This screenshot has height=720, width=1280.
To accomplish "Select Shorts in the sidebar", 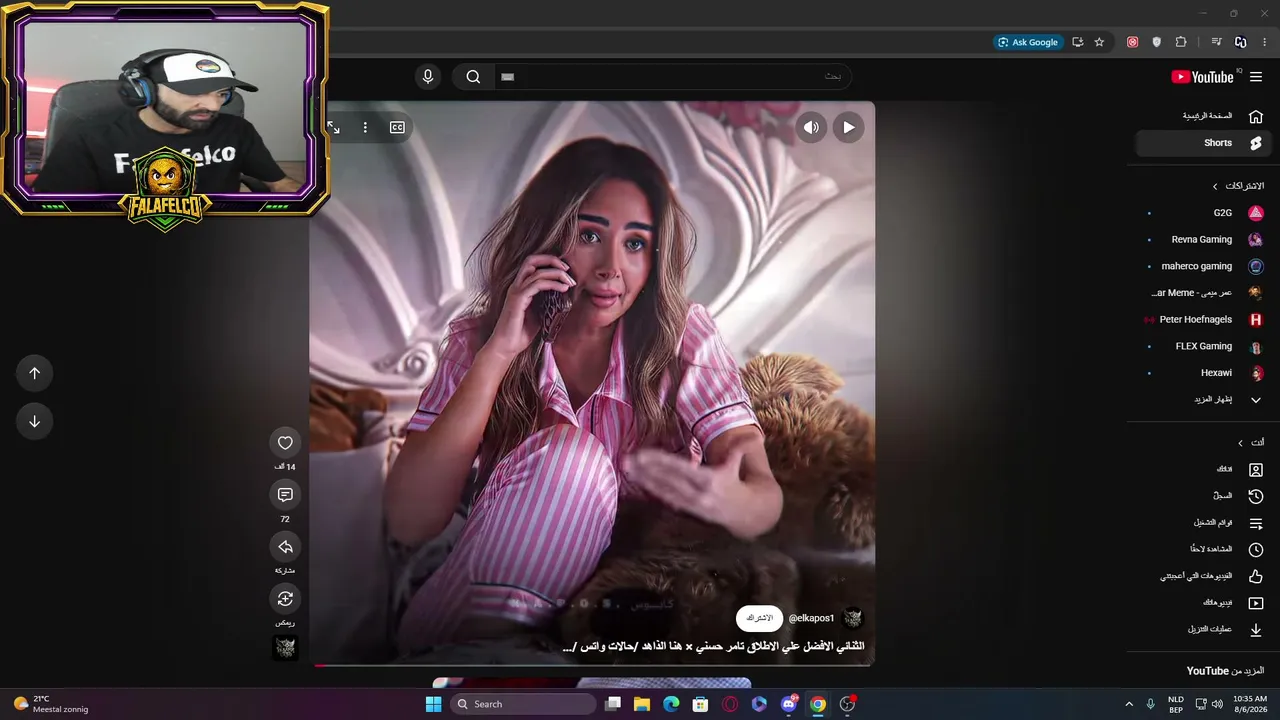I will [1203, 143].
